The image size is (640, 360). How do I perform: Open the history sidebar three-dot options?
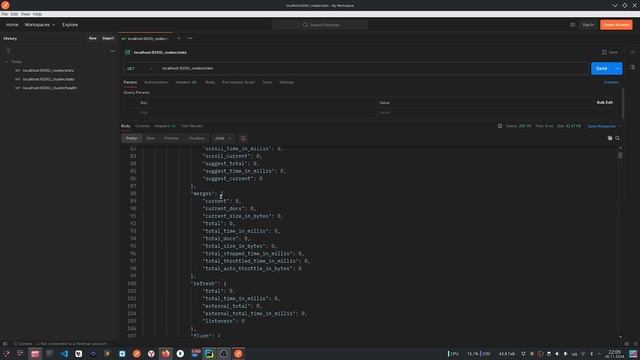(113, 51)
